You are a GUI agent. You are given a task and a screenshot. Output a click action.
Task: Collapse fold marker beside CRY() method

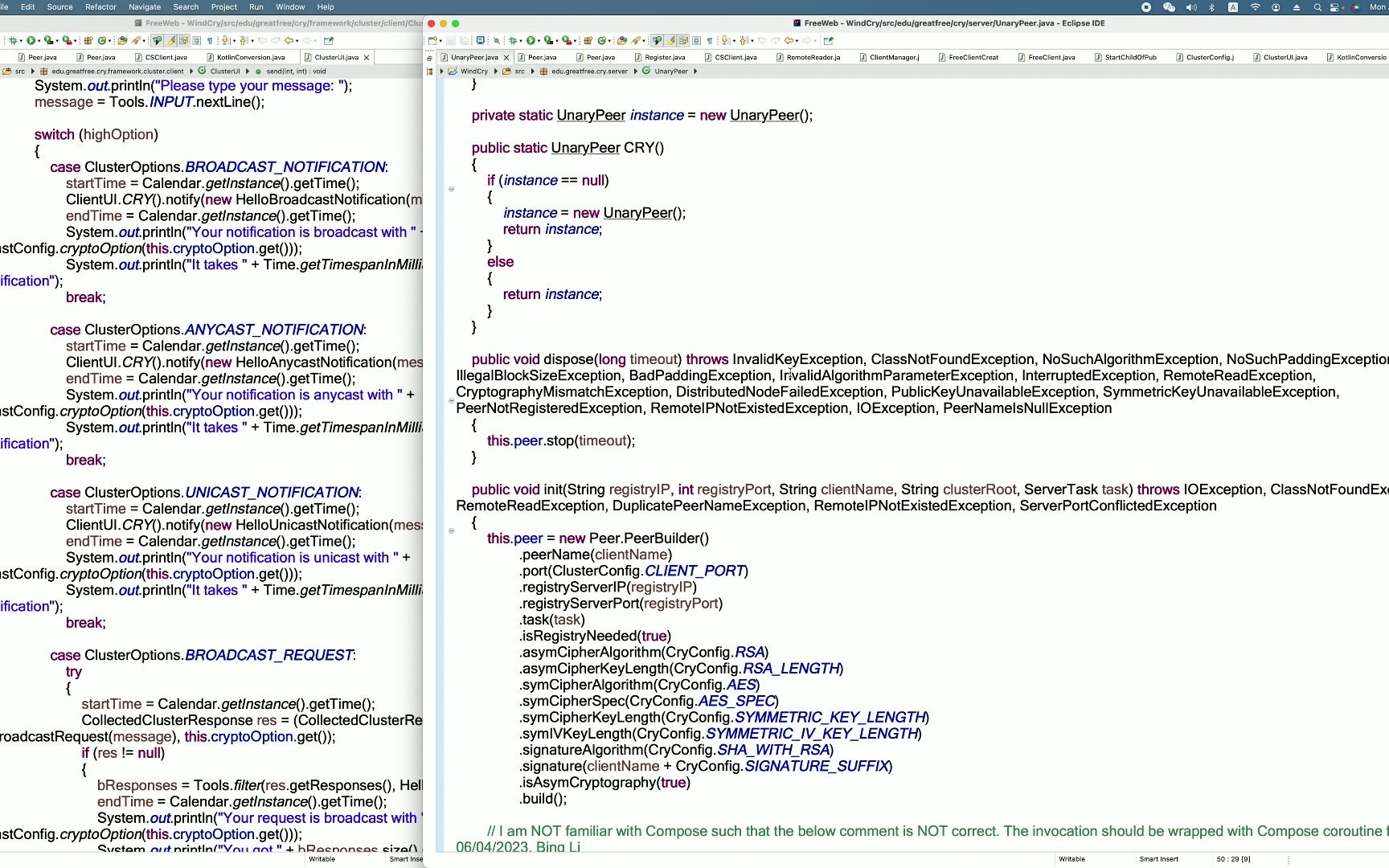pos(451,189)
